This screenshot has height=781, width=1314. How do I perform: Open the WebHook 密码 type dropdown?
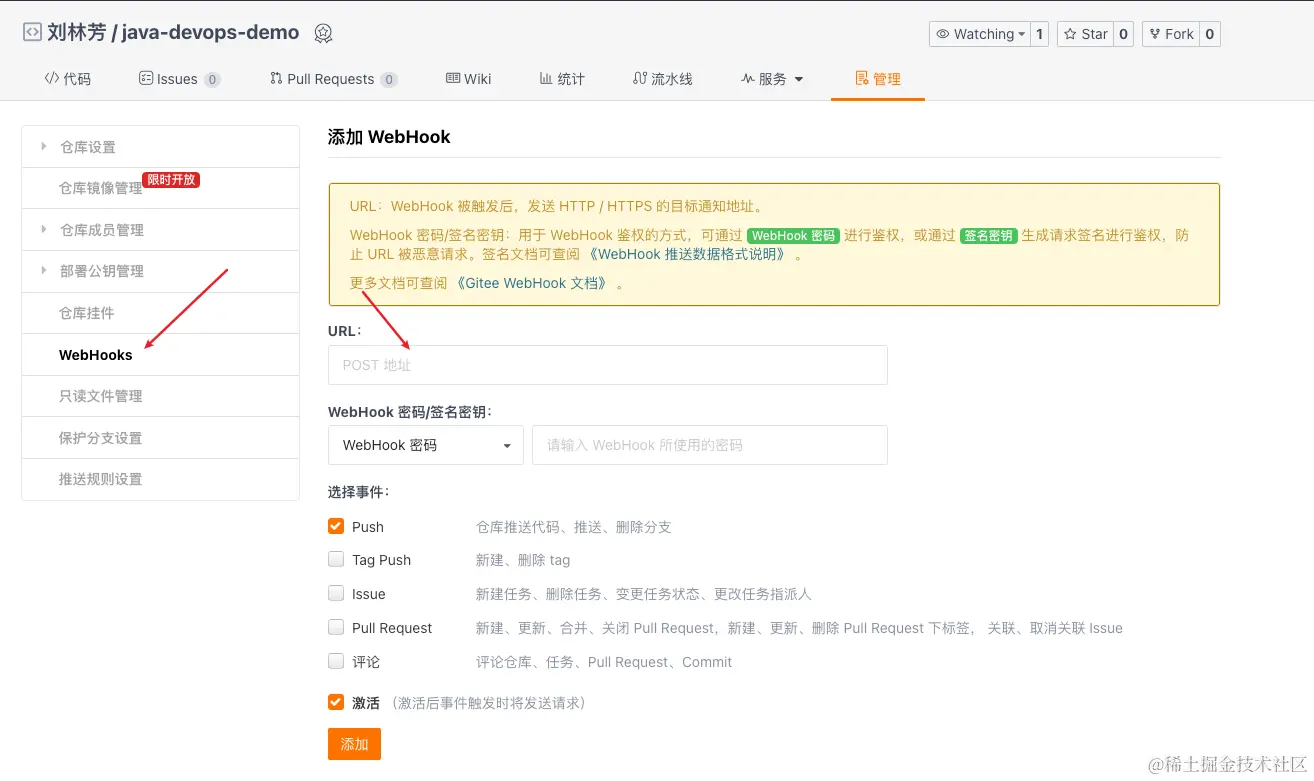[x=426, y=445]
